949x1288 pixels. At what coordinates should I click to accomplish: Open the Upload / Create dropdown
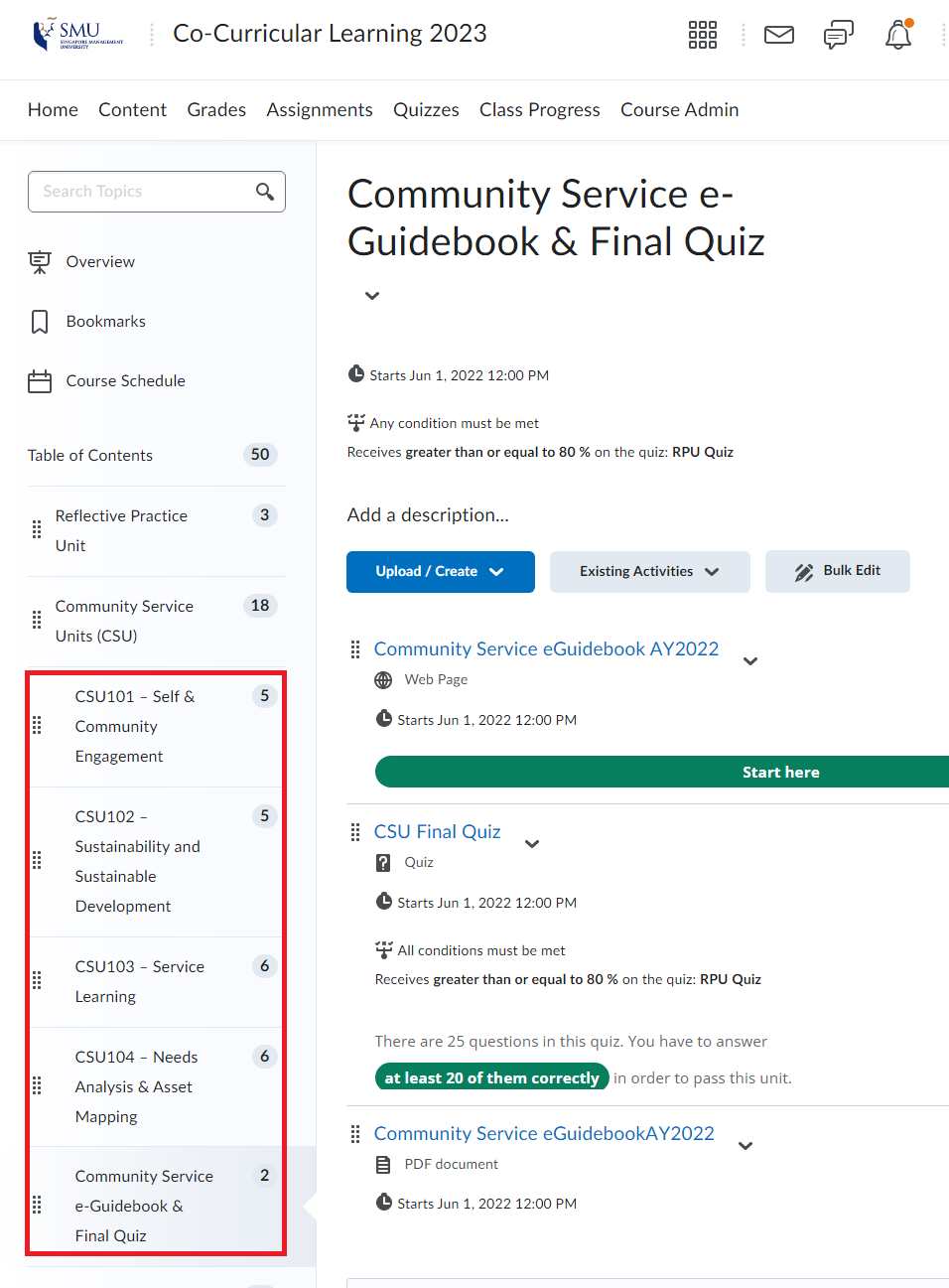440,572
